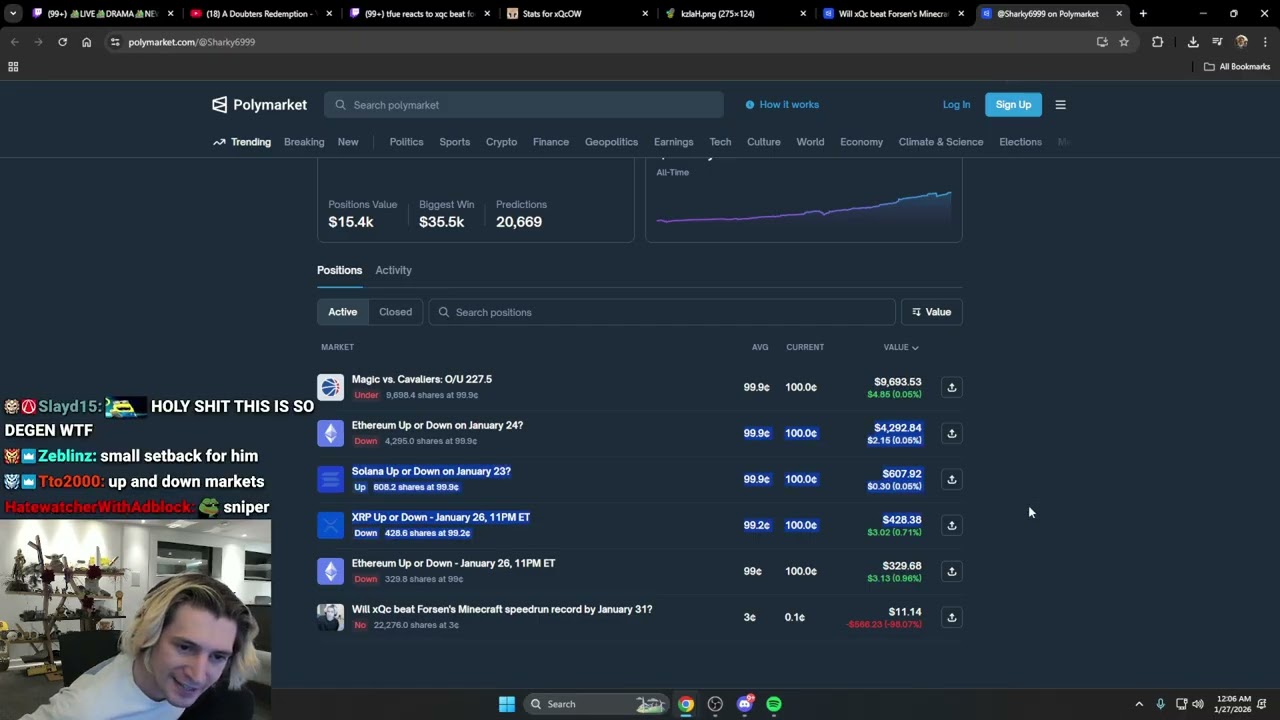Open Magic vs. Cavaliers market thumbnail
This screenshot has width=1280, height=720.
330,387
